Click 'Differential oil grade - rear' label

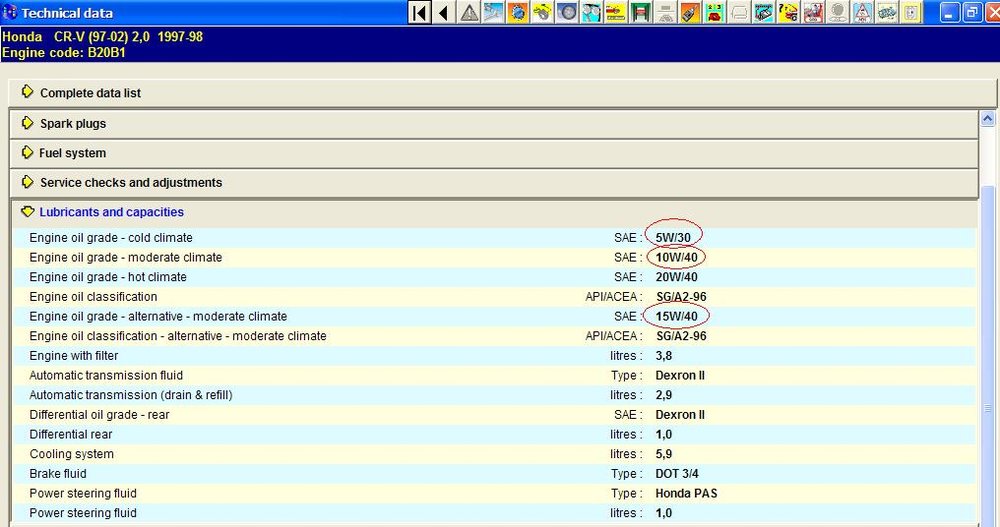[99, 415]
